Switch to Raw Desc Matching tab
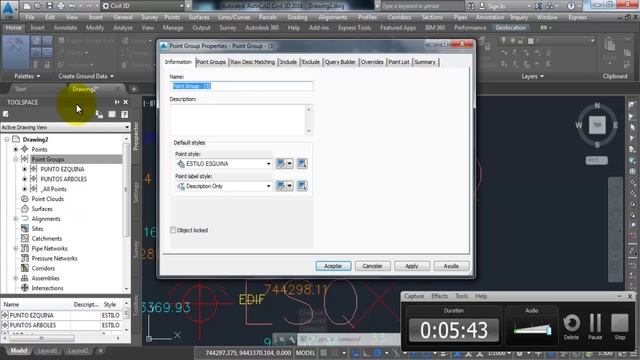This screenshot has width=640, height=360. tap(253, 62)
